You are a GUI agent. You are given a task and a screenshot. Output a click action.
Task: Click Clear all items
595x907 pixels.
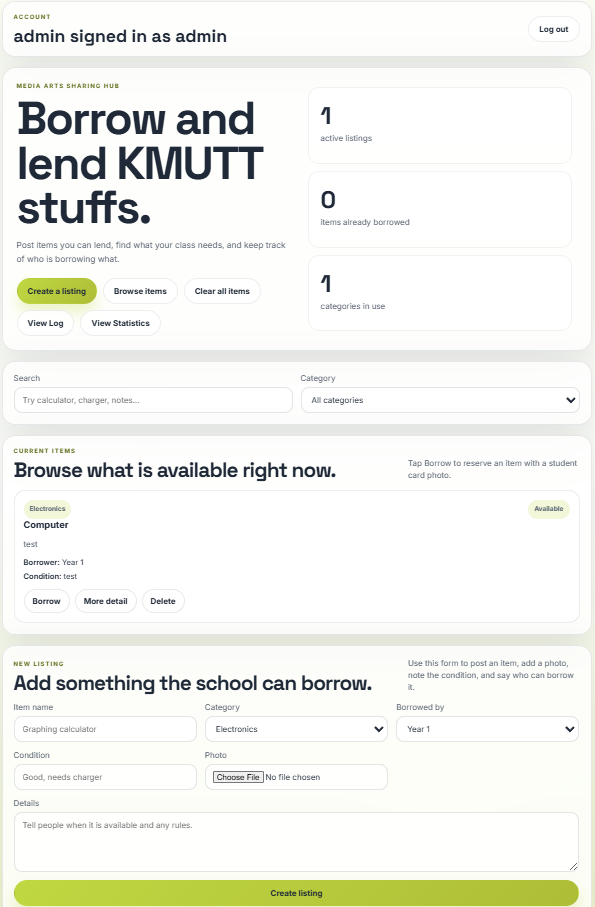click(222, 291)
